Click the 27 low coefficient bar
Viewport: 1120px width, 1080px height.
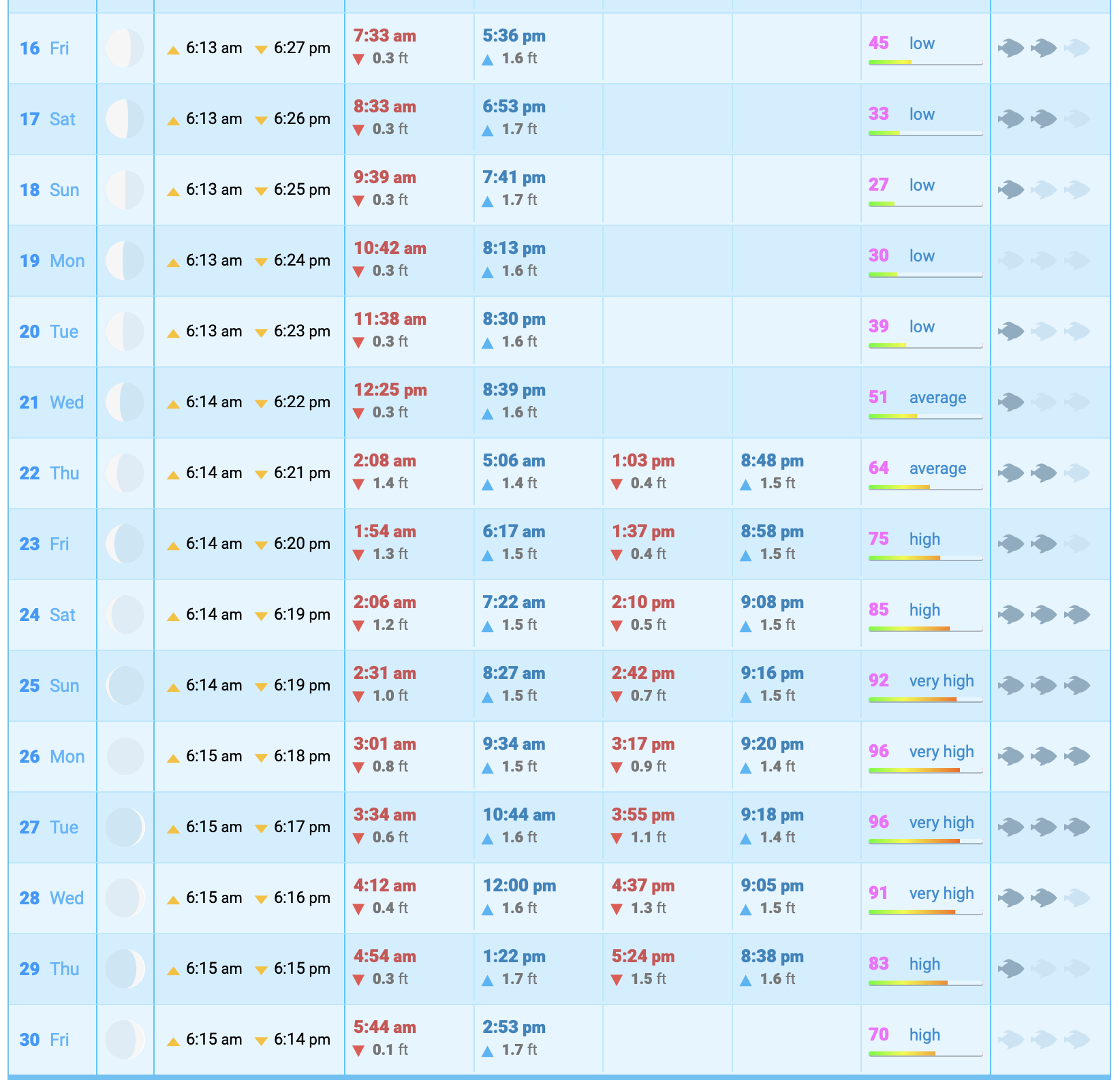[x=925, y=204]
